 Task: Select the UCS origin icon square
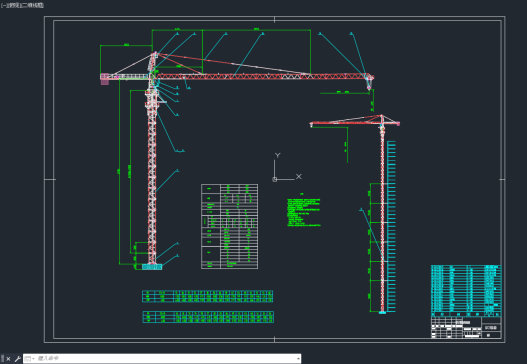pos(275,179)
